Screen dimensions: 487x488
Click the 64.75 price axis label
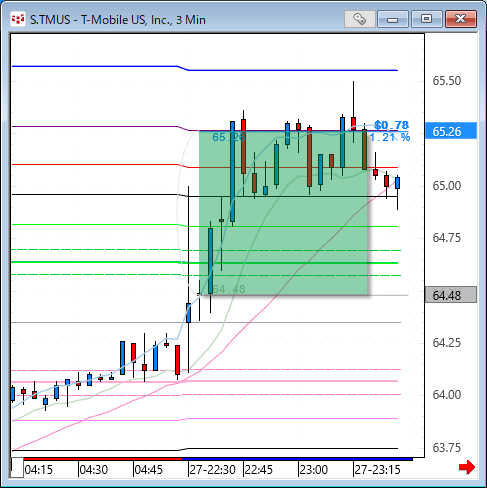[x=447, y=238]
